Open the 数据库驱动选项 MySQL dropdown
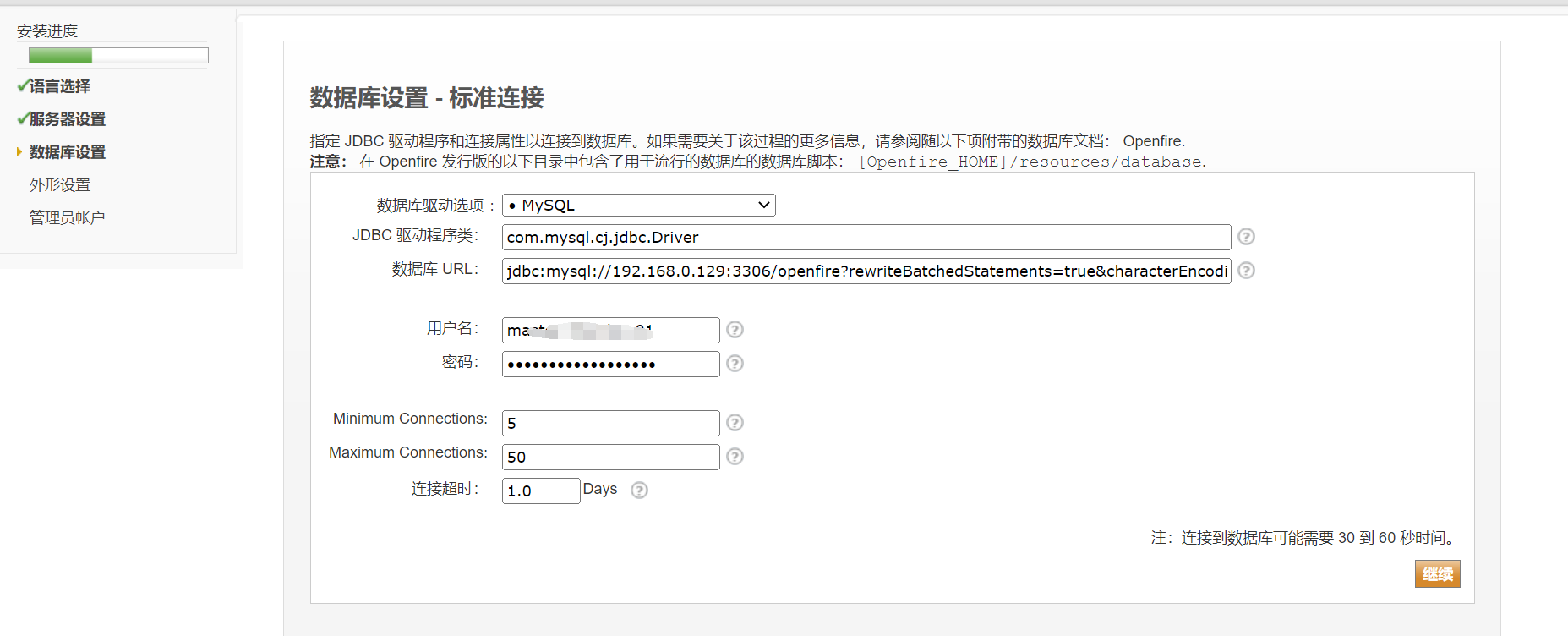Screen dimensions: 1568x636 pyautogui.click(x=638, y=206)
